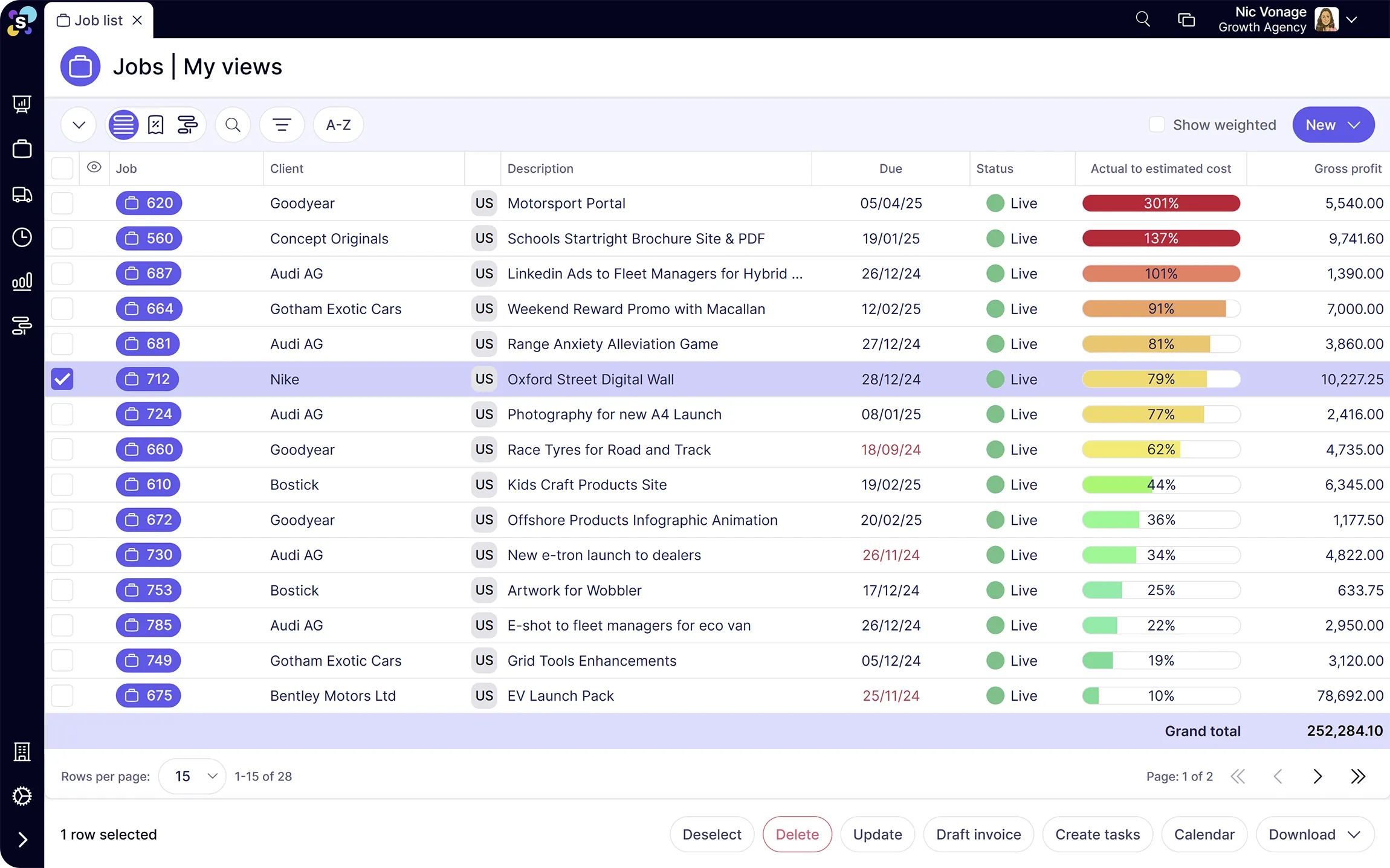Image resolution: width=1390 pixels, height=868 pixels.
Task: Sort by Actual to estimated cost header
Action: coord(1160,169)
